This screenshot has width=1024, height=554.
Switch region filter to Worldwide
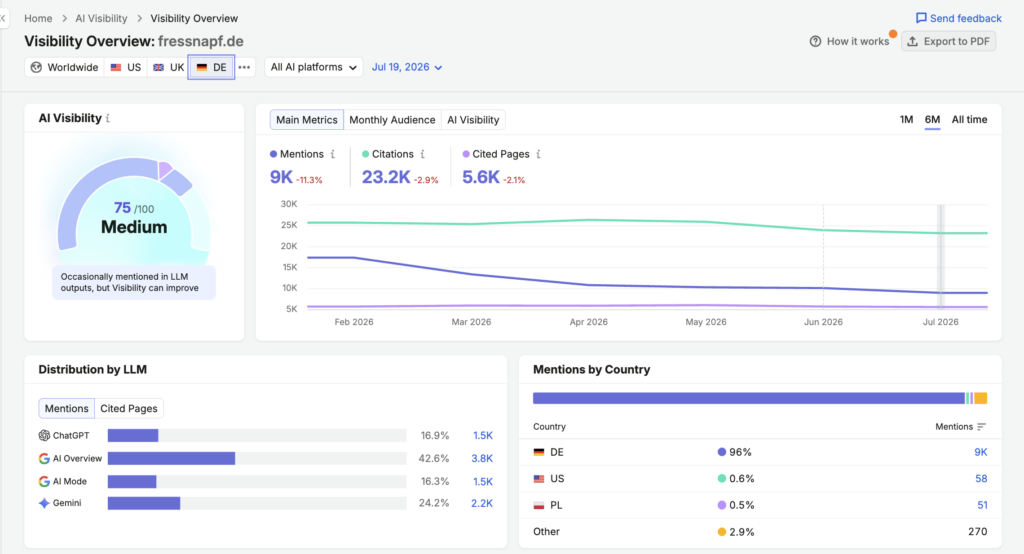click(x=64, y=67)
